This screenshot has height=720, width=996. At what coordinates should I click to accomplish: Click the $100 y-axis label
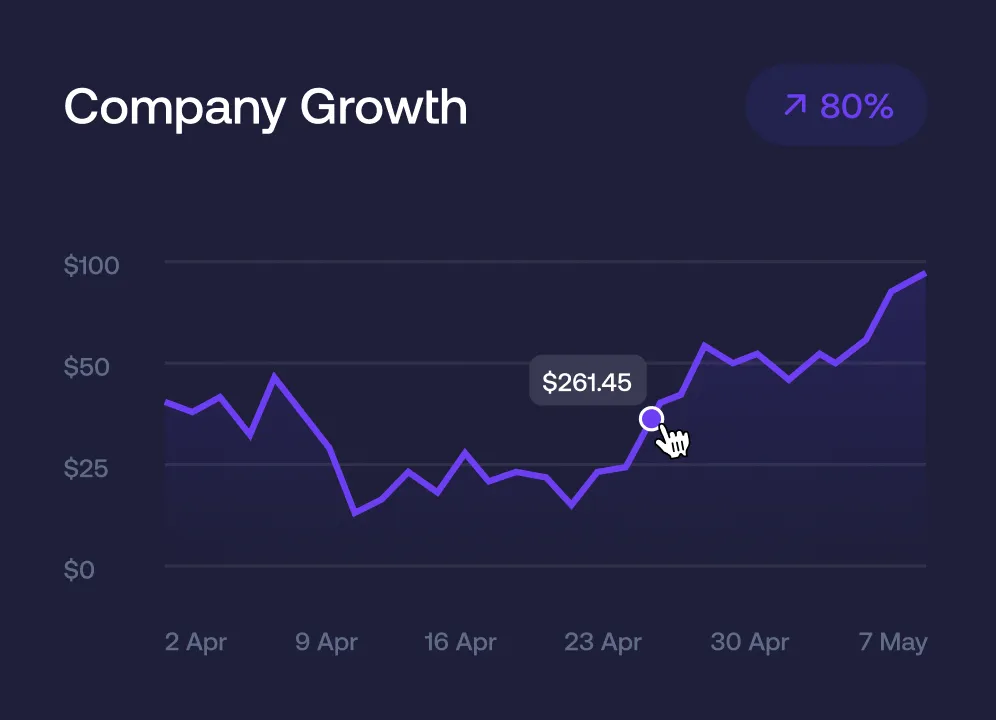click(x=92, y=266)
